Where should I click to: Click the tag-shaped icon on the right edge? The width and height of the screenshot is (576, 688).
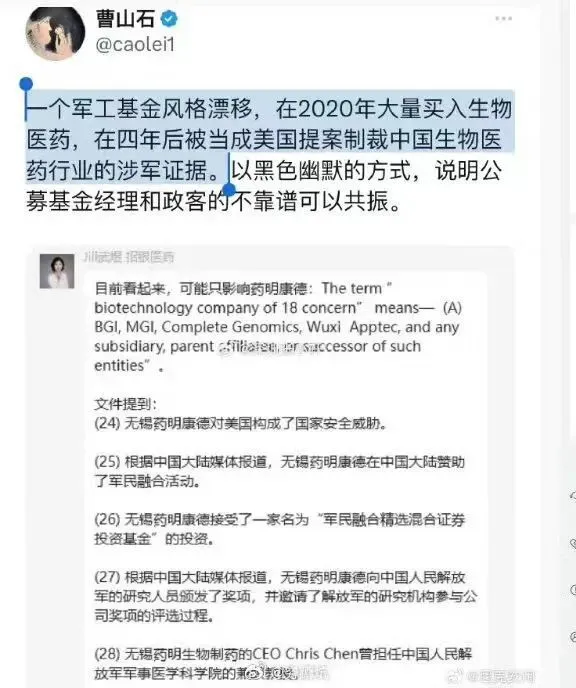pyautogui.click(x=572, y=544)
